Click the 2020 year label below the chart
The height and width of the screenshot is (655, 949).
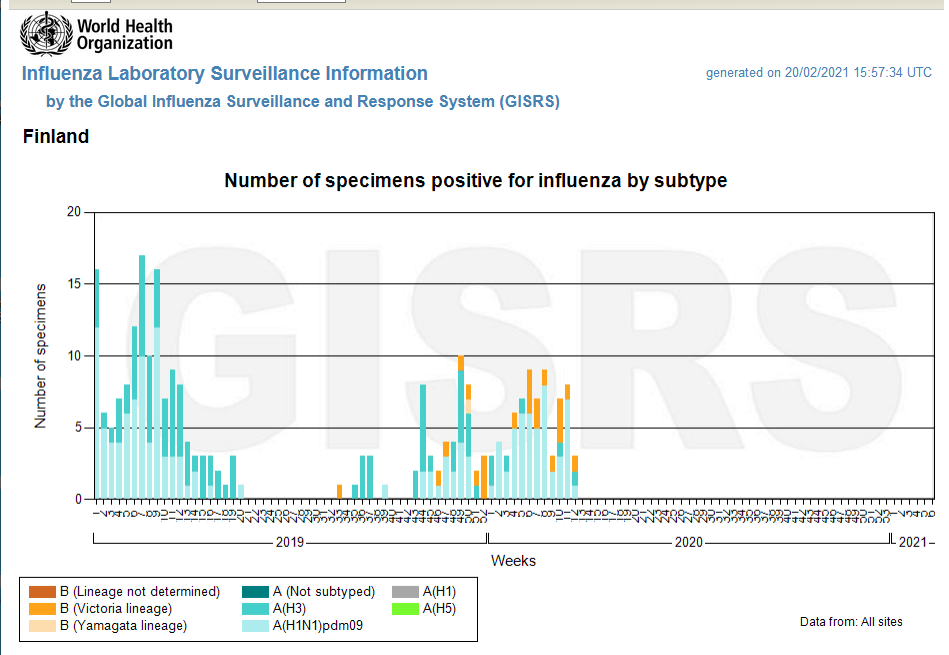[x=688, y=542]
